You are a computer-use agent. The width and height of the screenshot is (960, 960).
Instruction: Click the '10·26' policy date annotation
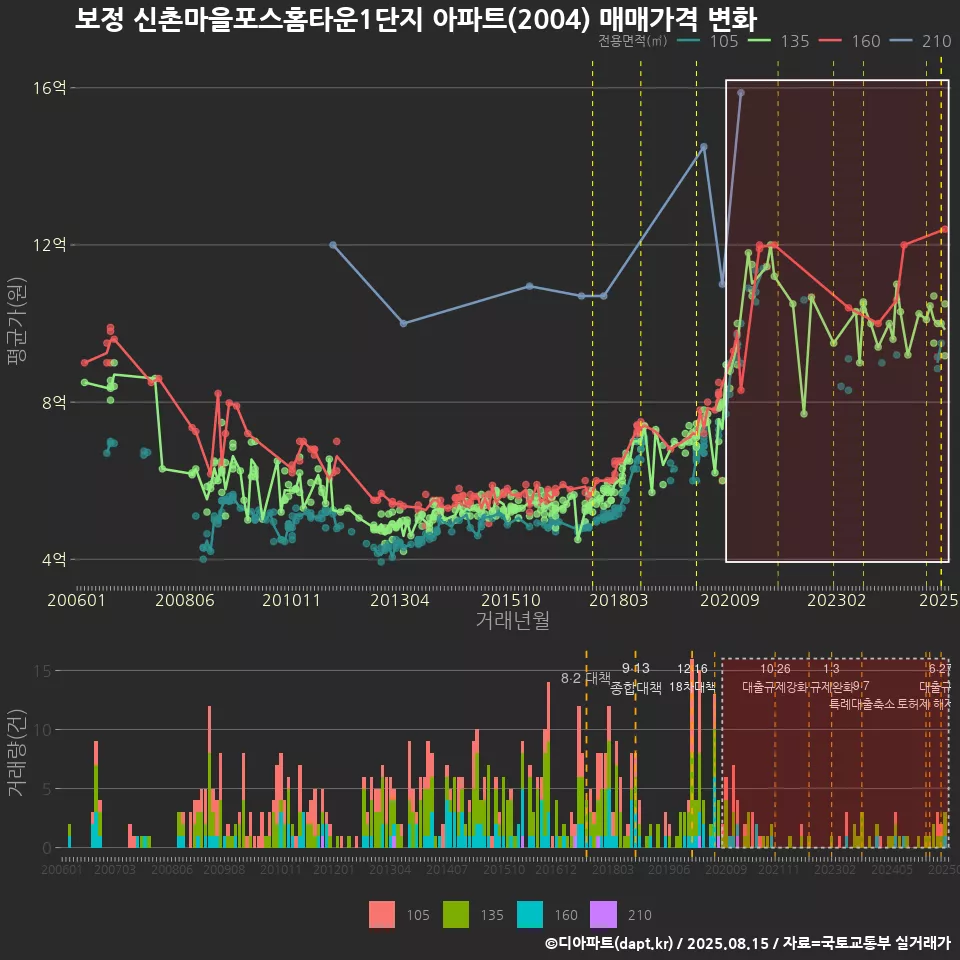point(775,669)
